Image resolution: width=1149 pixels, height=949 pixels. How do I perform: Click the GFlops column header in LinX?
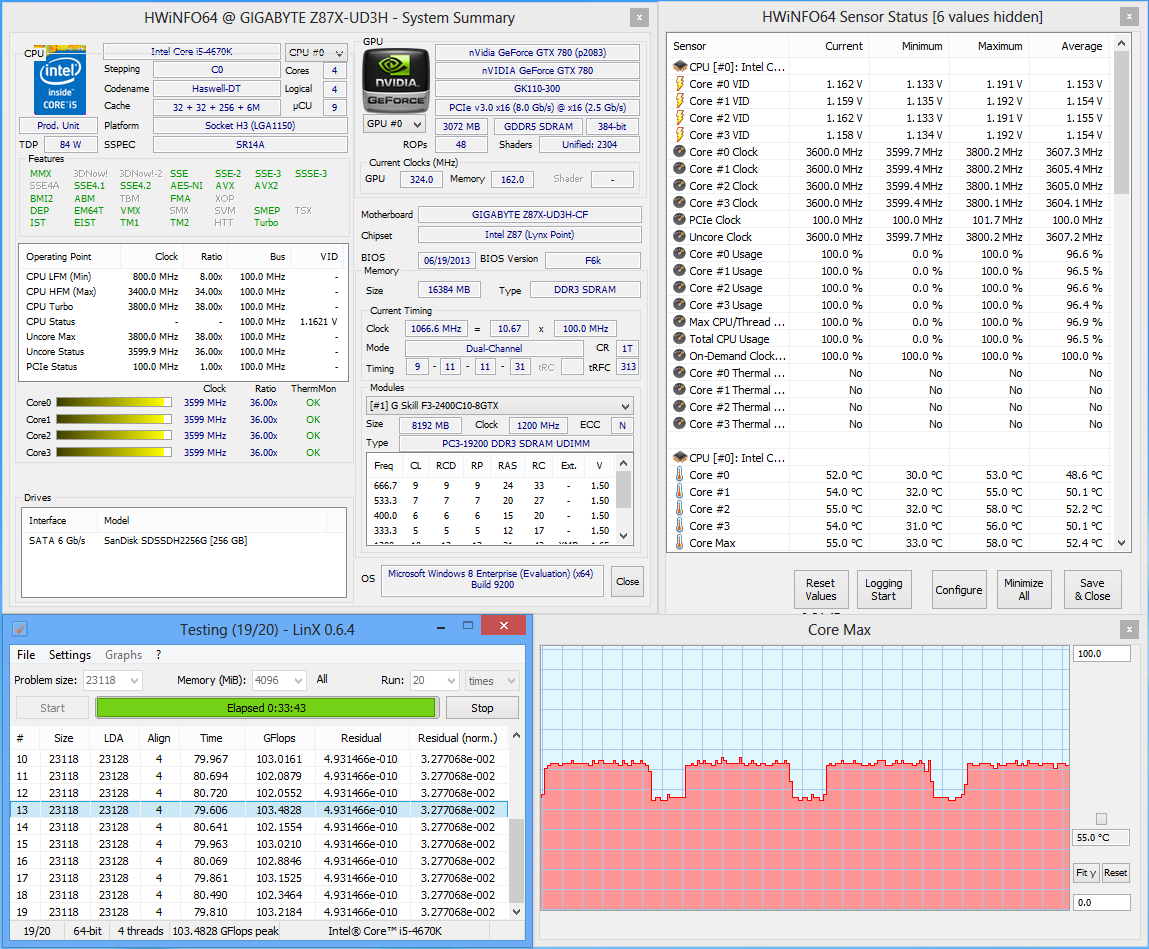pyautogui.click(x=279, y=738)
